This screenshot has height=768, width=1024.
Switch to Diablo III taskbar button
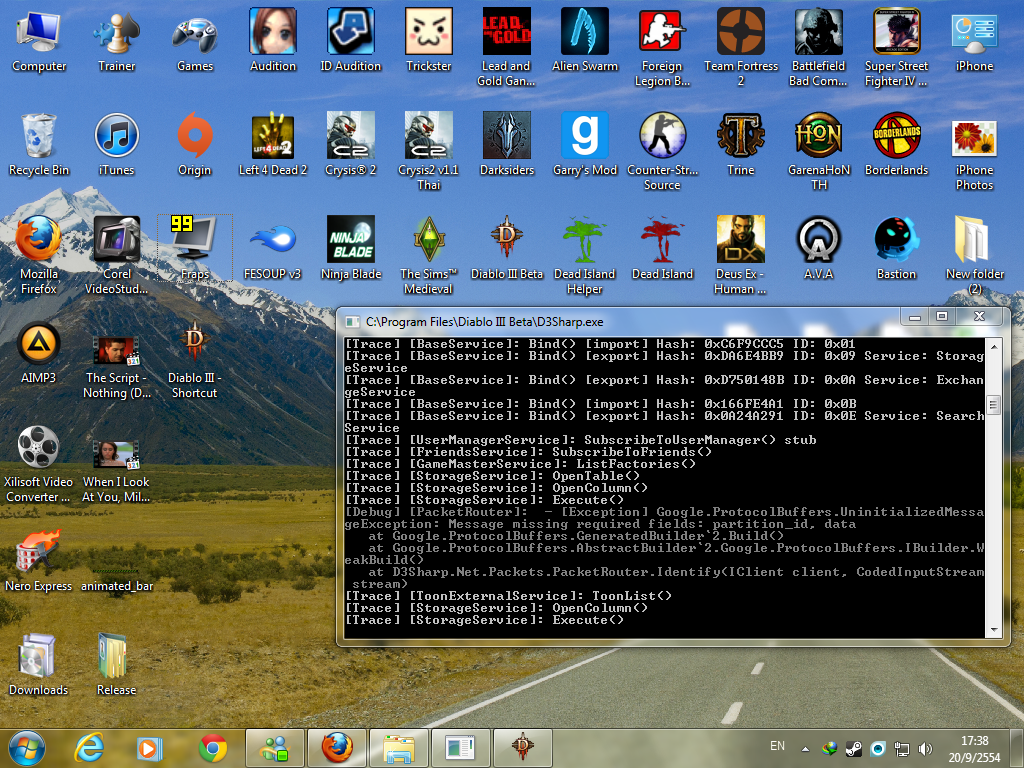pos(523,748)
